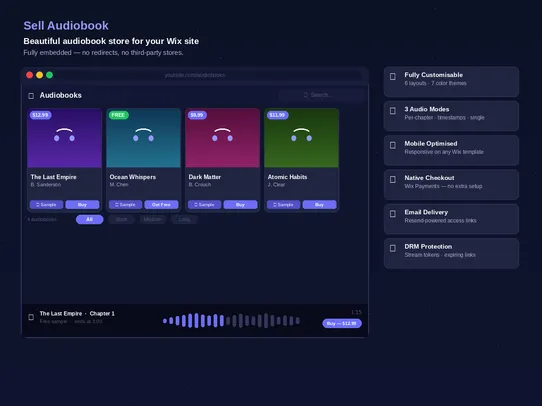This screenshot has height=406, width=542.
Task: Click author name B. Sanderson
Action: click(x=46, y=185)
